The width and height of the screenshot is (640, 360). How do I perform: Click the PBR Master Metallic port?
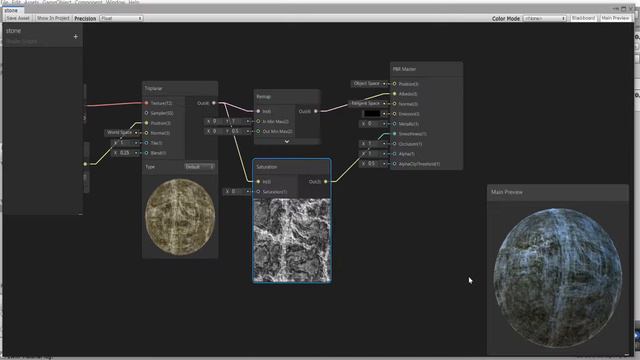pyautogui.click(x=394, y=124)
